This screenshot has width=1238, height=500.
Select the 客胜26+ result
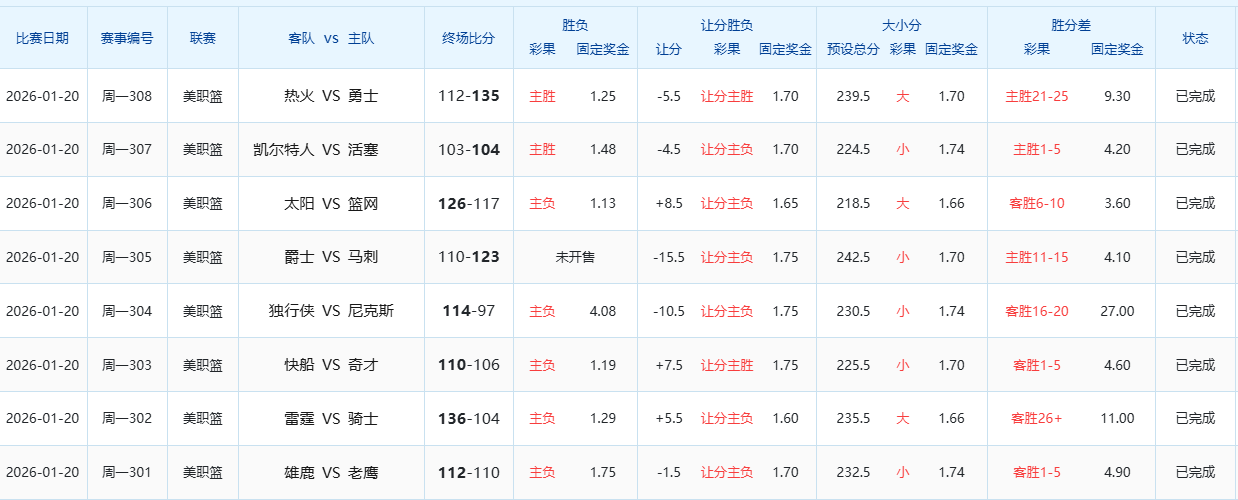pos(1036,419)
